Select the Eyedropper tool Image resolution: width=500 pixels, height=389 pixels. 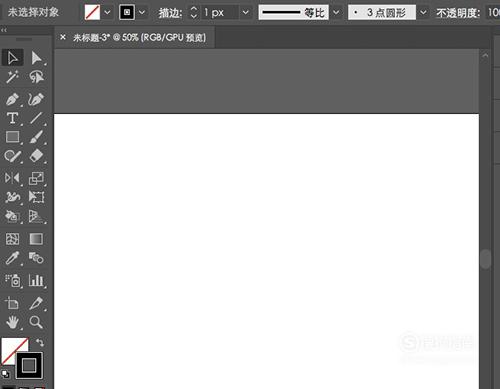[x=13, y=258]
